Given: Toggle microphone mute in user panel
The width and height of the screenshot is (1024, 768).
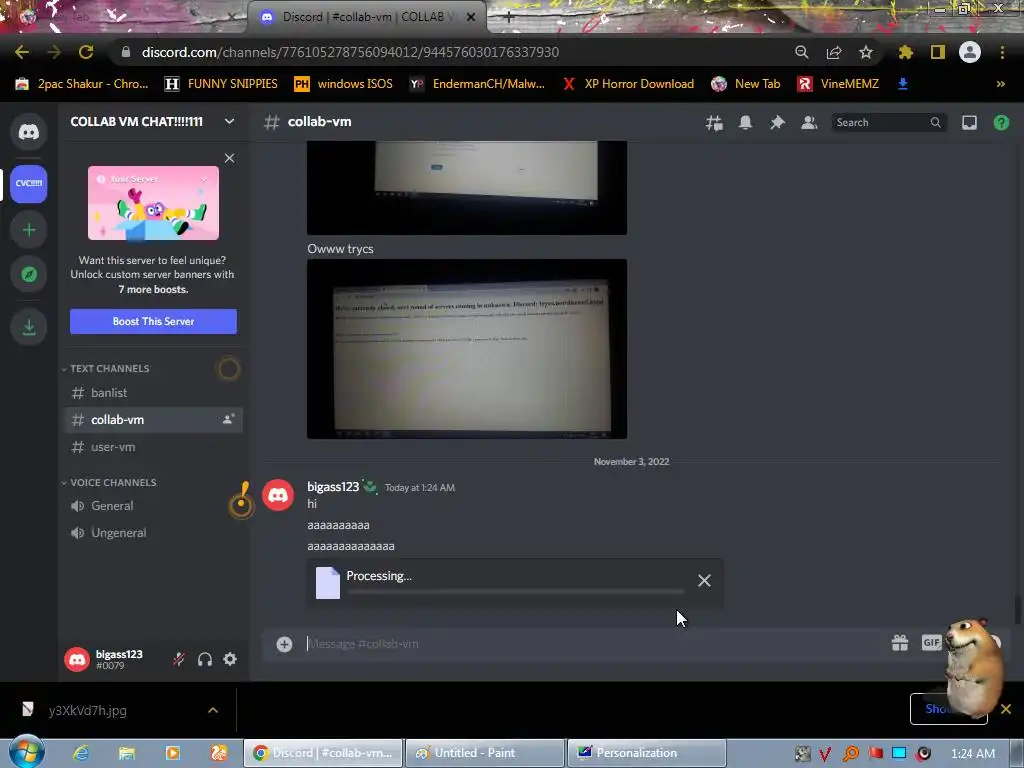Looking at the screenshot, I should (178, 660).
